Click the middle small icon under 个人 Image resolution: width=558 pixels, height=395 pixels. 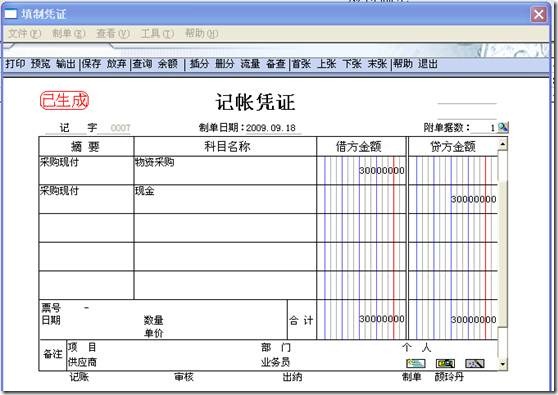click(445, 363)
